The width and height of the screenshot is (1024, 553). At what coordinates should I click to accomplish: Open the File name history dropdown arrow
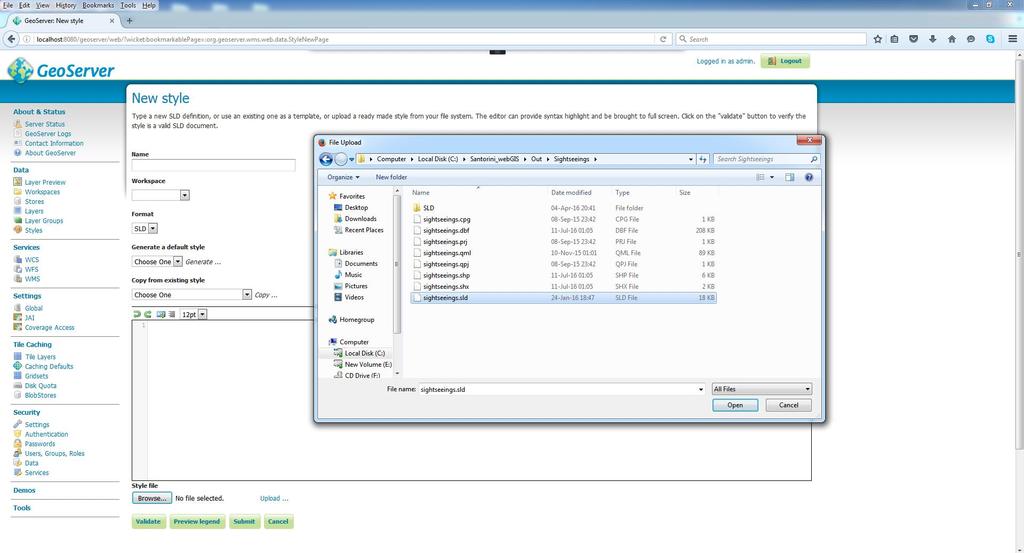tap(701, 389)
